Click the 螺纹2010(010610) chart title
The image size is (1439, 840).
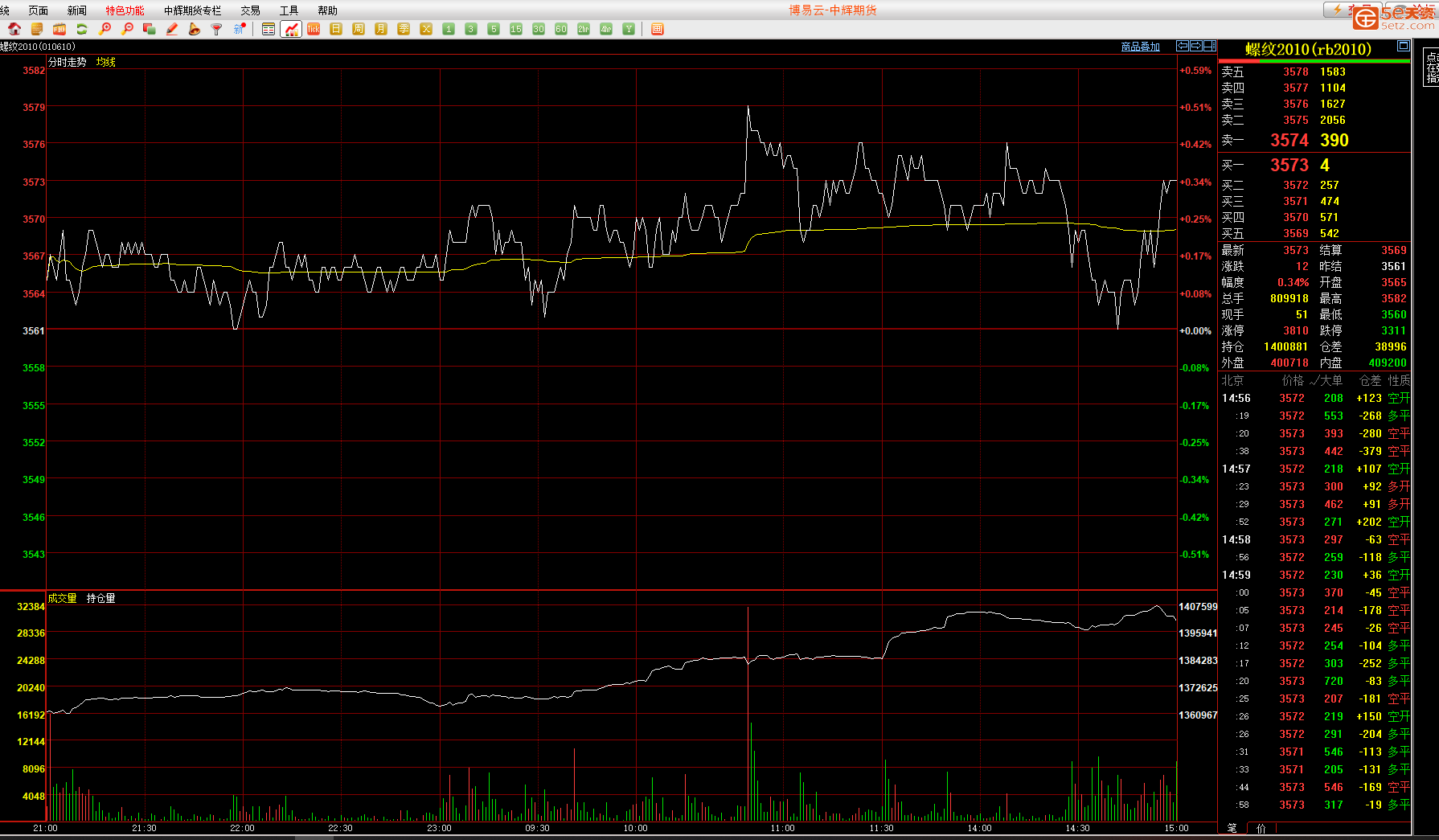[x=38, y=47]
